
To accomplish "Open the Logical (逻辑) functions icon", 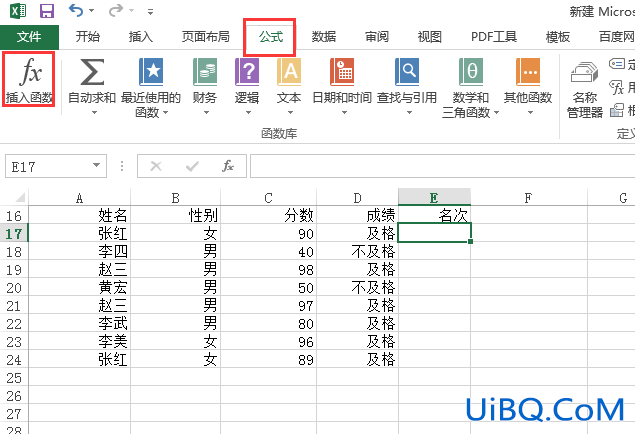I will (x=247, y=72).
